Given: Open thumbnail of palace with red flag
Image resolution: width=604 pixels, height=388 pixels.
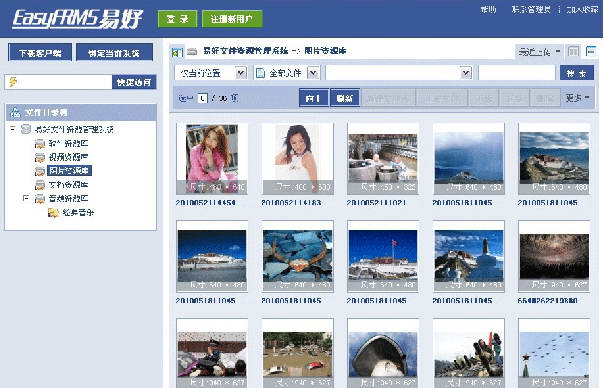Looking at the screenshot, I should point(383,256).
